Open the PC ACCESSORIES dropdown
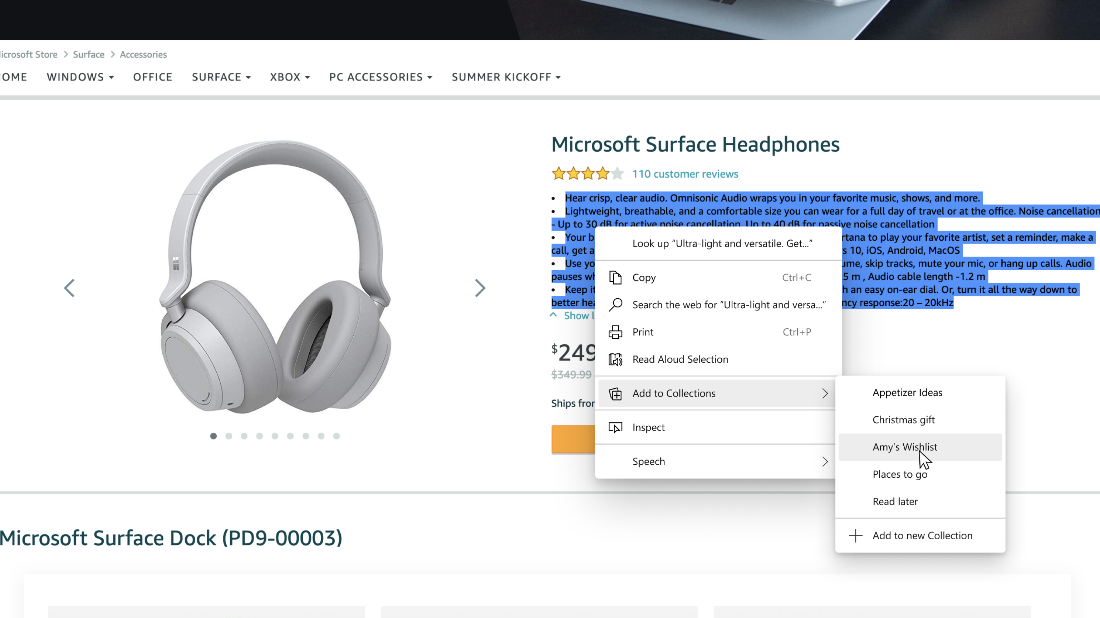The image size is (1100, 618). (380, 77)
